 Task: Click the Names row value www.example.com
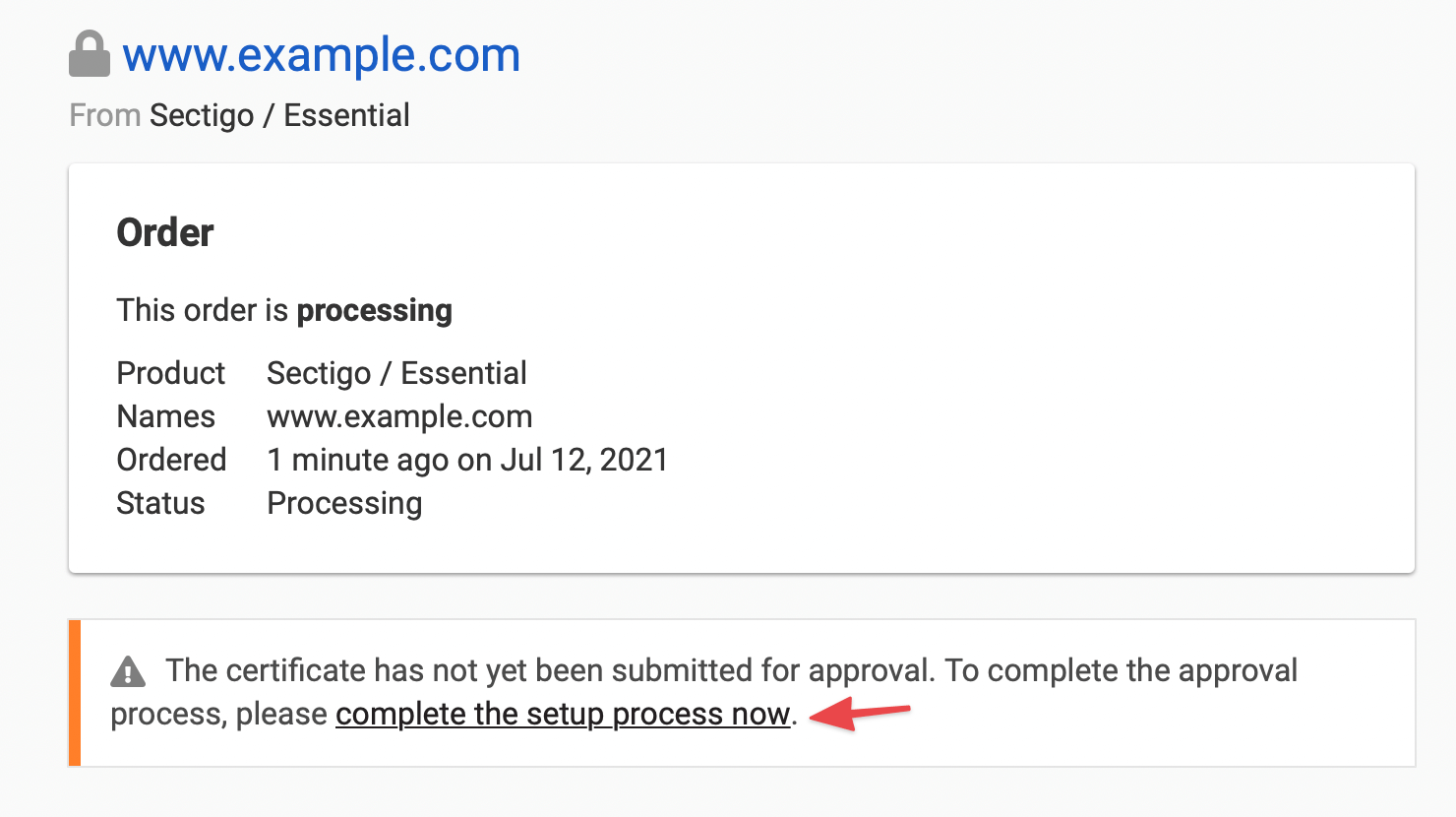(398, 416)
